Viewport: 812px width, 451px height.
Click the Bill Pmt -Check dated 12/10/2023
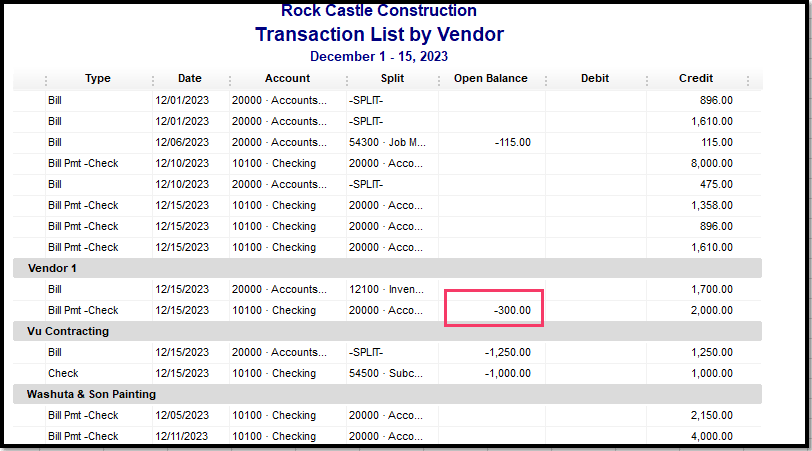(x=83, y=163)
